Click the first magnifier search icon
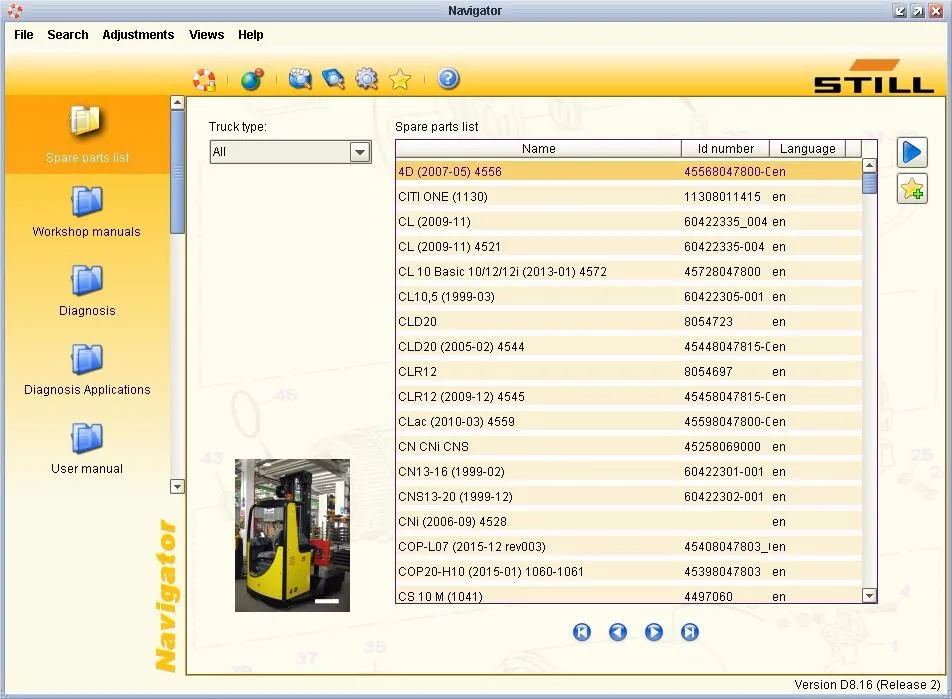Viewport: 952px width, 699px height. point(300,79)
